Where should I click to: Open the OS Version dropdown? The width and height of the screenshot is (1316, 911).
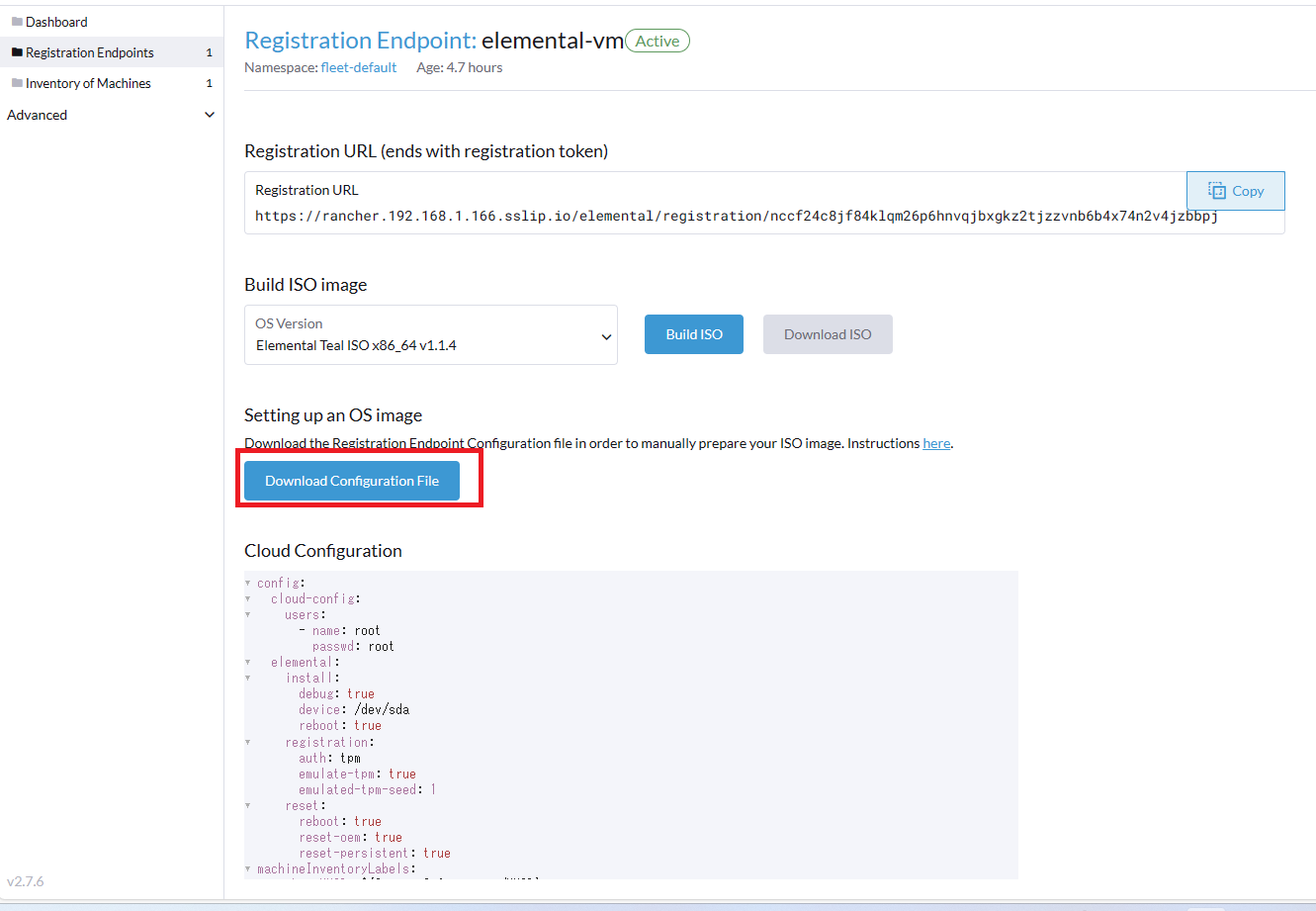(x=431, y=334)
